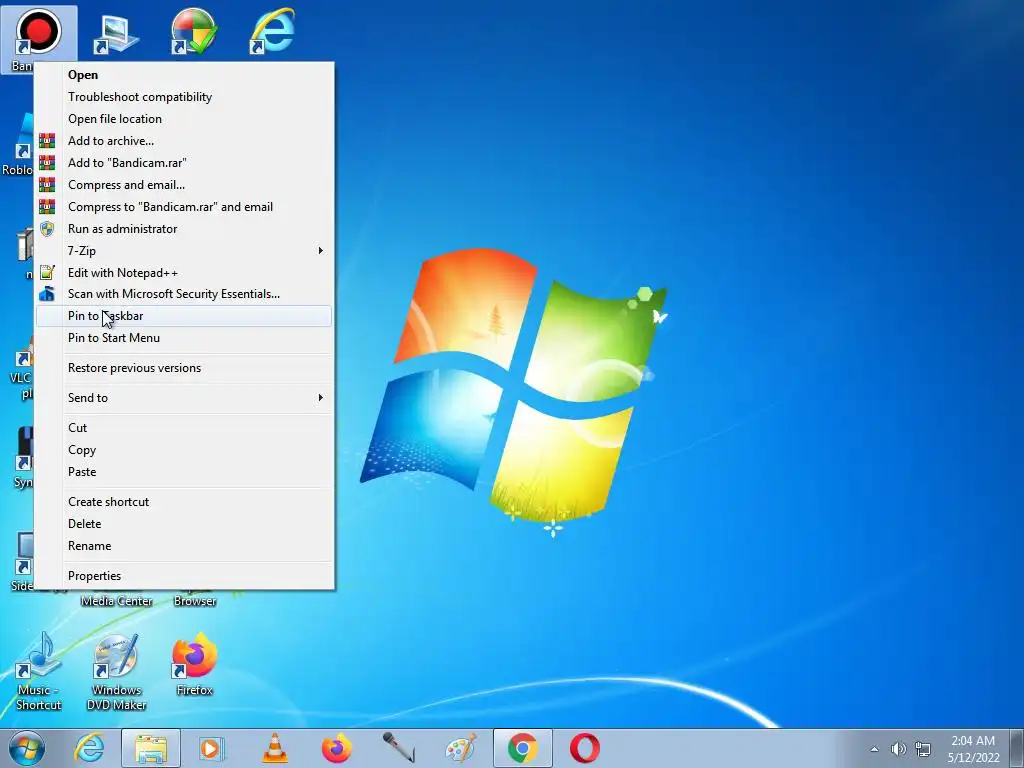Viewport: 1024px width, 768px height.
Task: Choose Paste from the context menu
Action: pos(184,472)
